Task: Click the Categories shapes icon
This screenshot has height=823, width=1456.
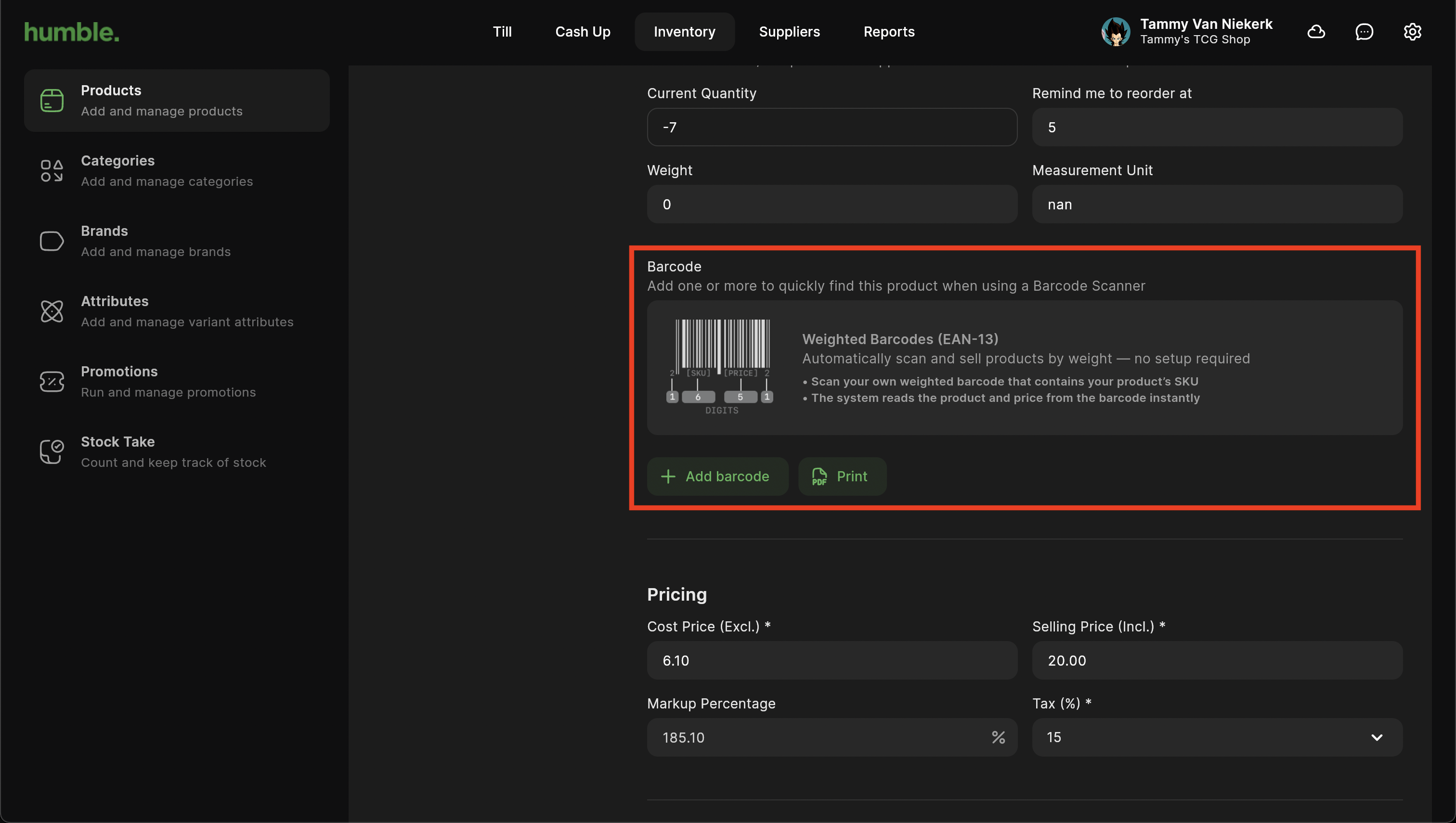Action: pos(52,171)
